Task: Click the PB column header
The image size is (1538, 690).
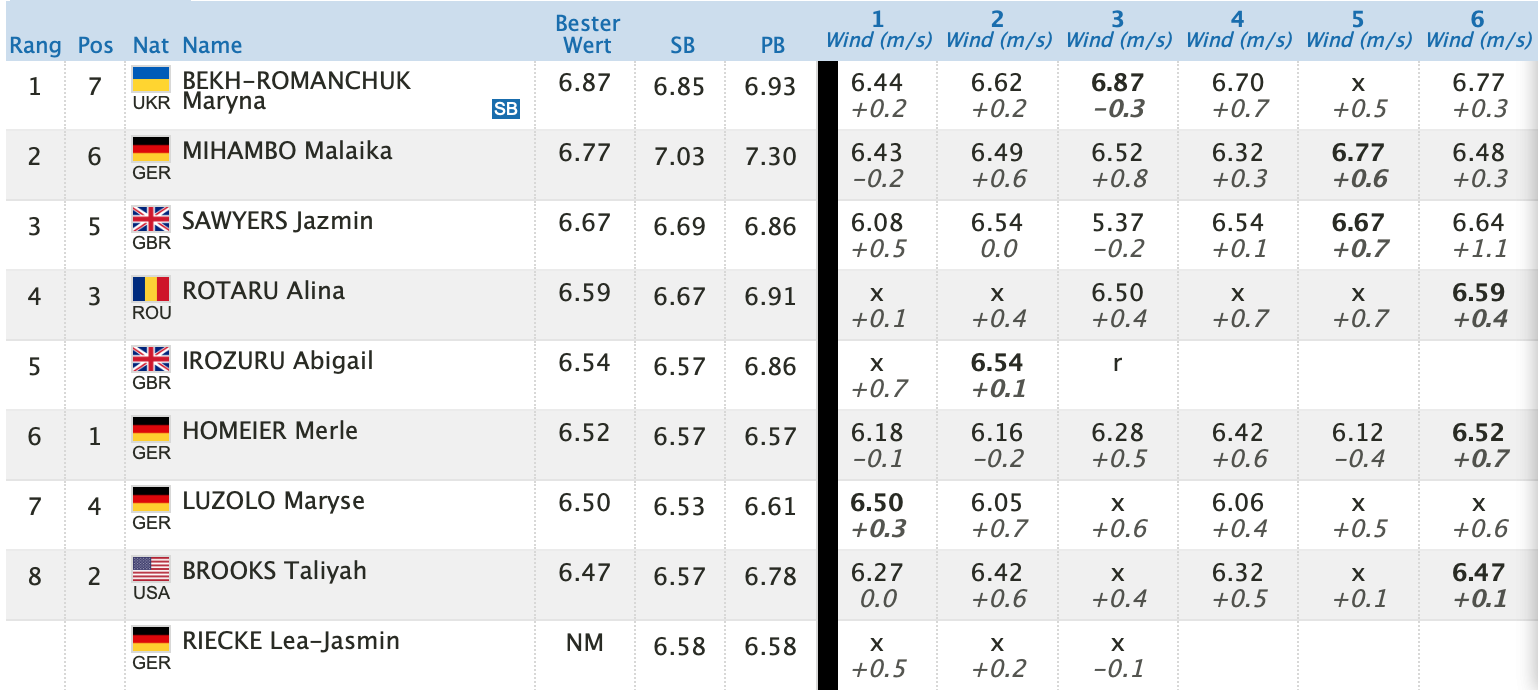Action: pos(771,46)
